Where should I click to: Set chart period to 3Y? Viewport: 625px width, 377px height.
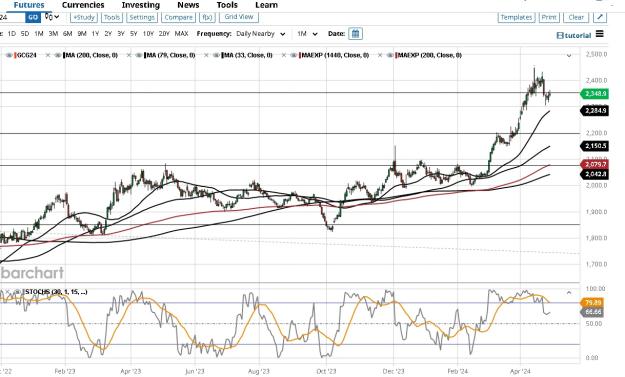pyautogui.click(x=121, y=34)
